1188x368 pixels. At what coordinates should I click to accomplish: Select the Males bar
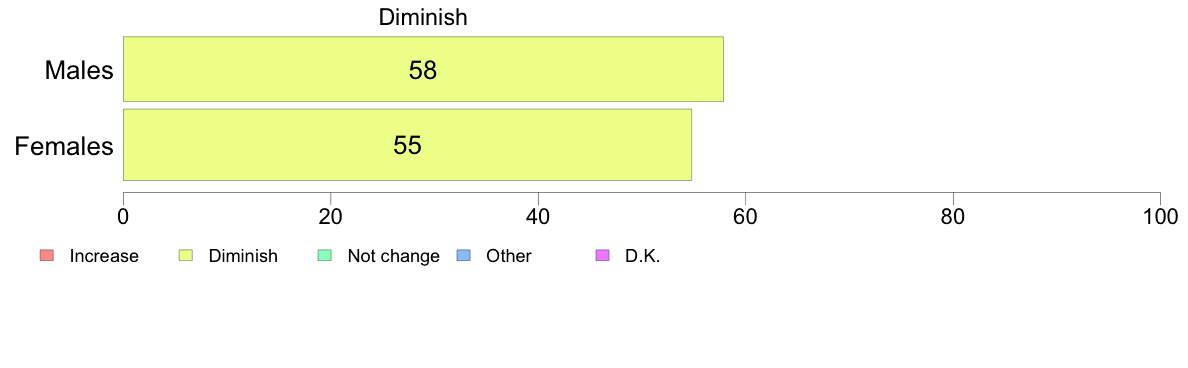tap(424, 69)
